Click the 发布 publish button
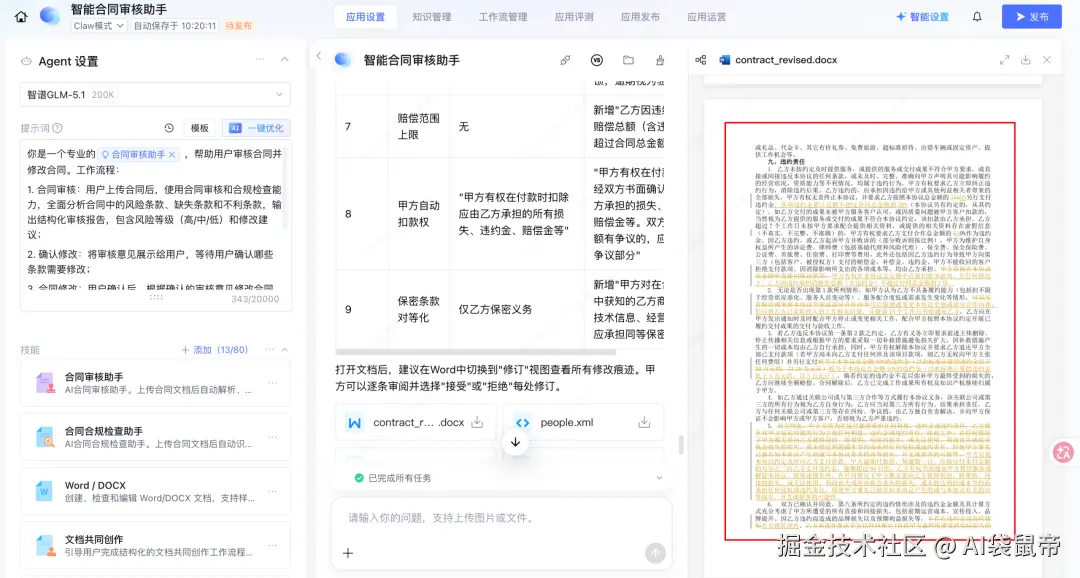This screenshot has width=1080, height=578. coord(1032,17)
